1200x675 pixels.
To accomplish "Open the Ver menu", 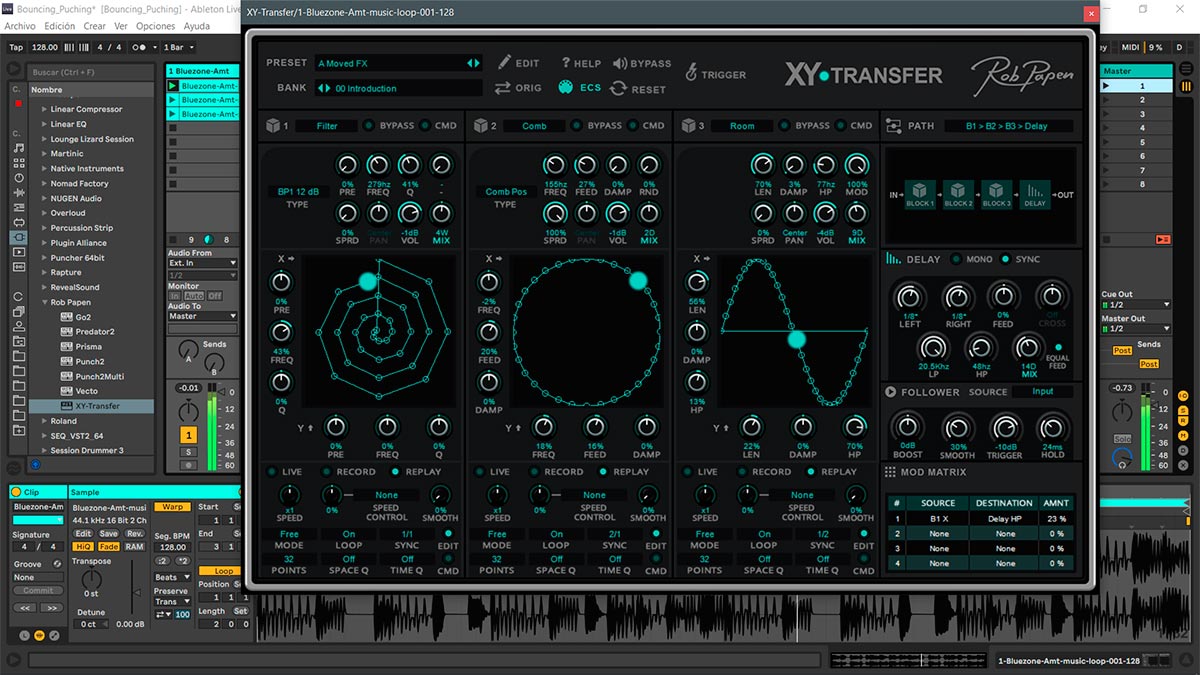I will click(121, 26).
